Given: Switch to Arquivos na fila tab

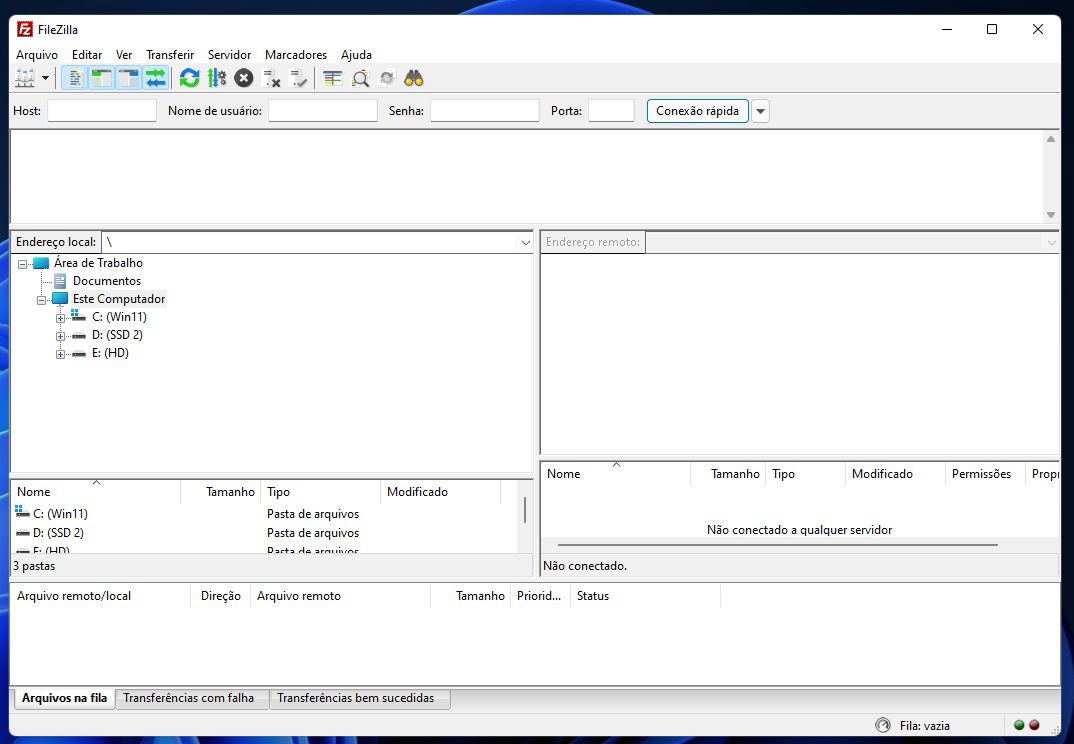Looking at the screenshot, I should point(64,697).
